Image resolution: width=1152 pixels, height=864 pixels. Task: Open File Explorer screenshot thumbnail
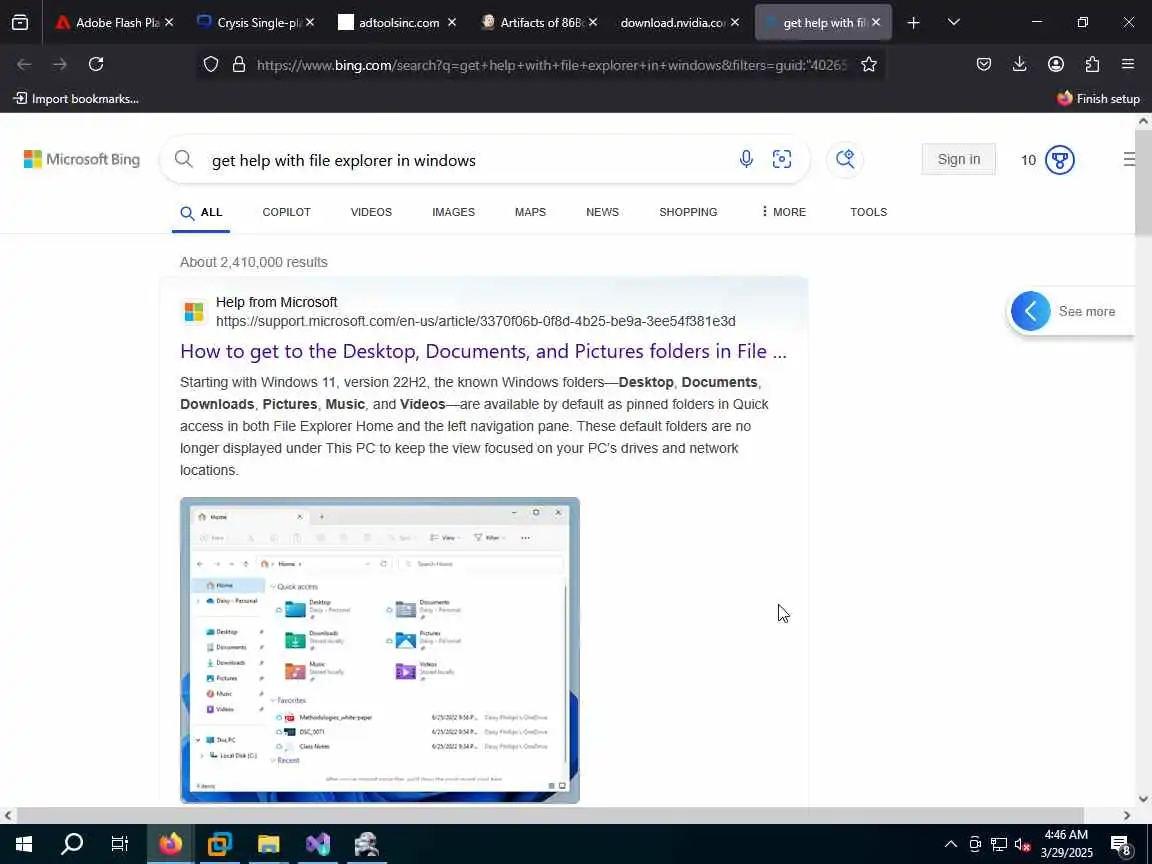(380, 650)
